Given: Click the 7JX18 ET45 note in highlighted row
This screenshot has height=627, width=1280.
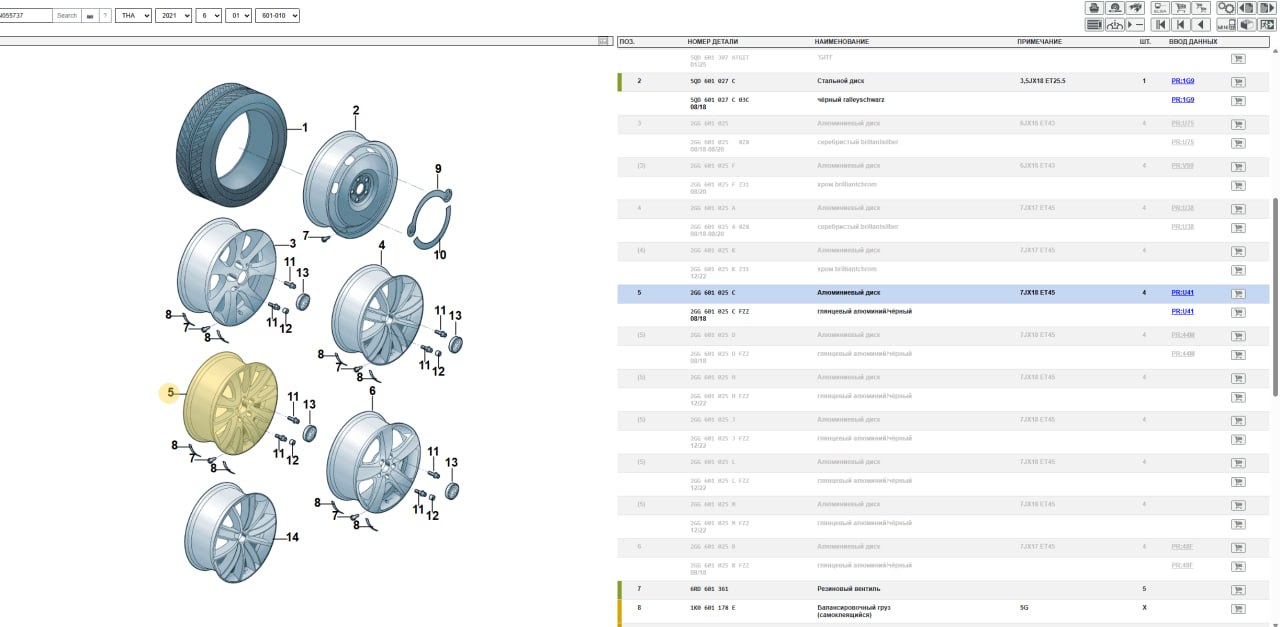Looking at the screenshot, I should click(x=1037, y=293).
